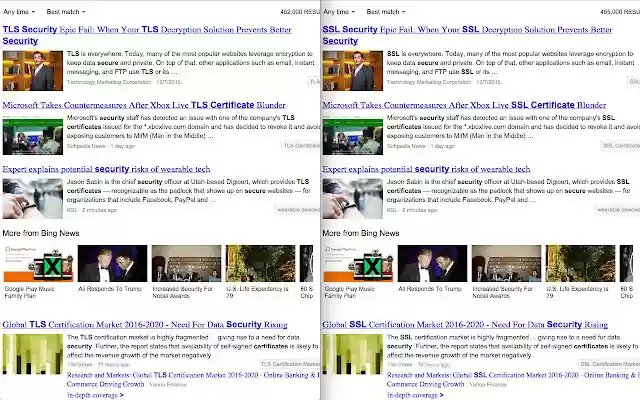Click the Technology Marketing Corporation source in the right pane
Image resolution: width=640 pixels, height=400 pixels.
[429, 82]
